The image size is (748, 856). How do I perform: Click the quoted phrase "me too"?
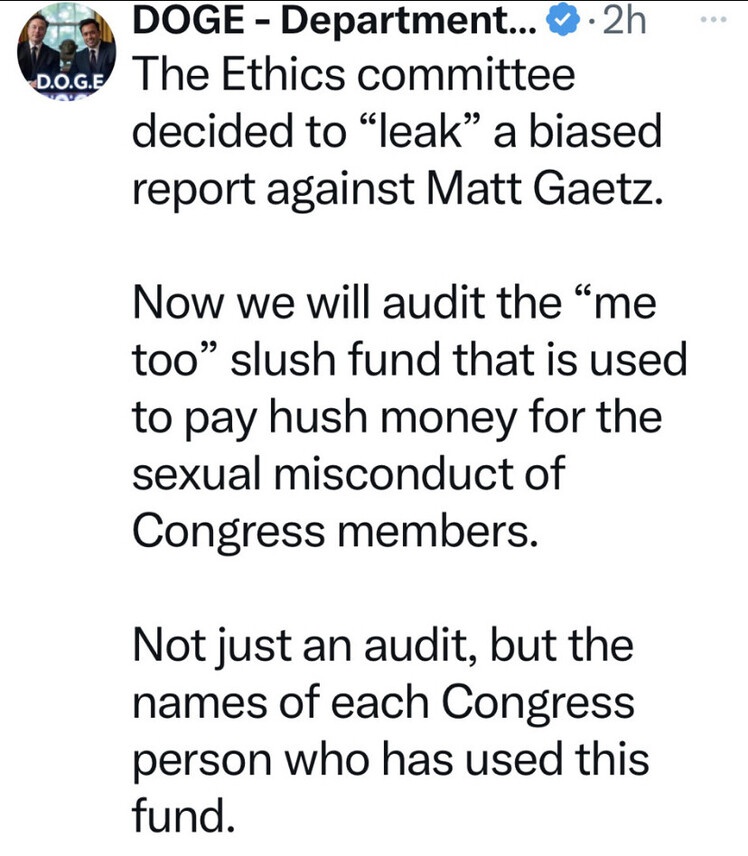(400, 331)
